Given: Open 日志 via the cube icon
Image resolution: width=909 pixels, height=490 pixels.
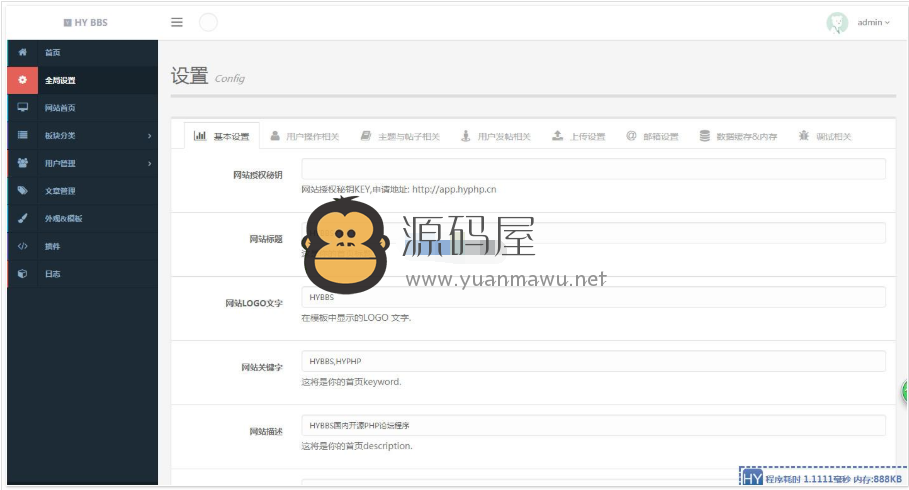Looking at the screenshot, I should (23, 273).
